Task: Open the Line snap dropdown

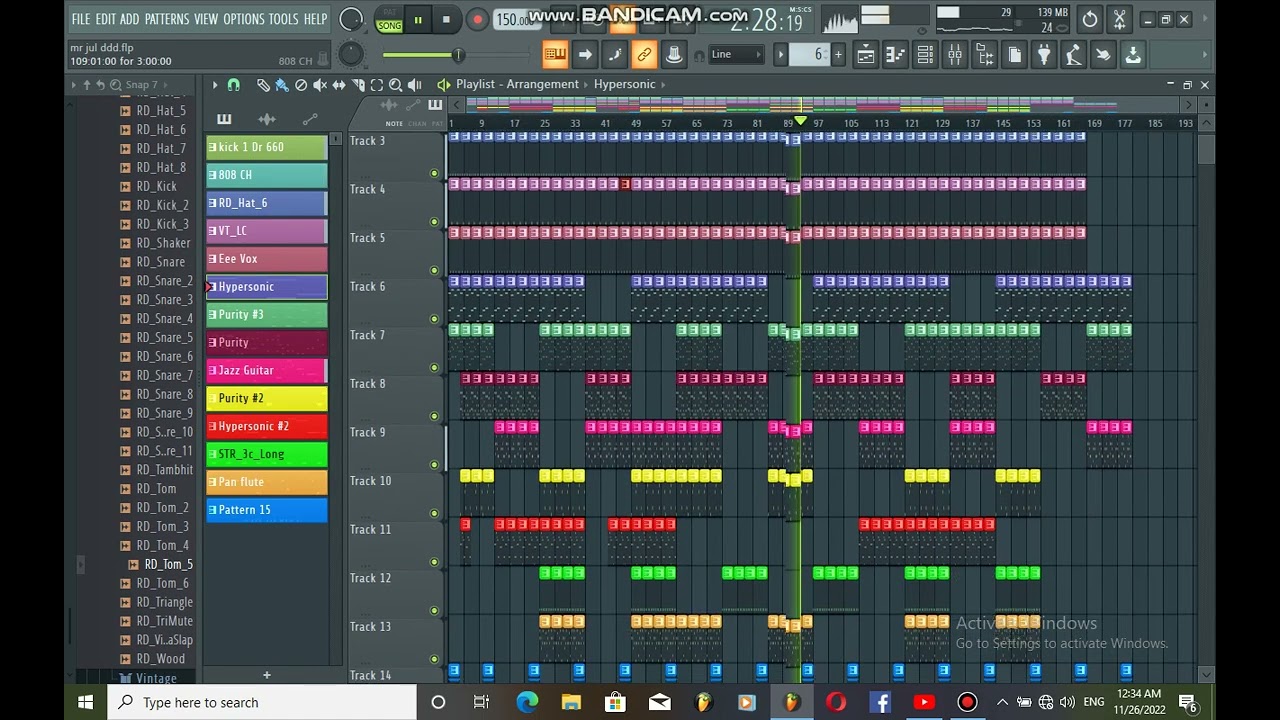Action: (x=738, y=55)
